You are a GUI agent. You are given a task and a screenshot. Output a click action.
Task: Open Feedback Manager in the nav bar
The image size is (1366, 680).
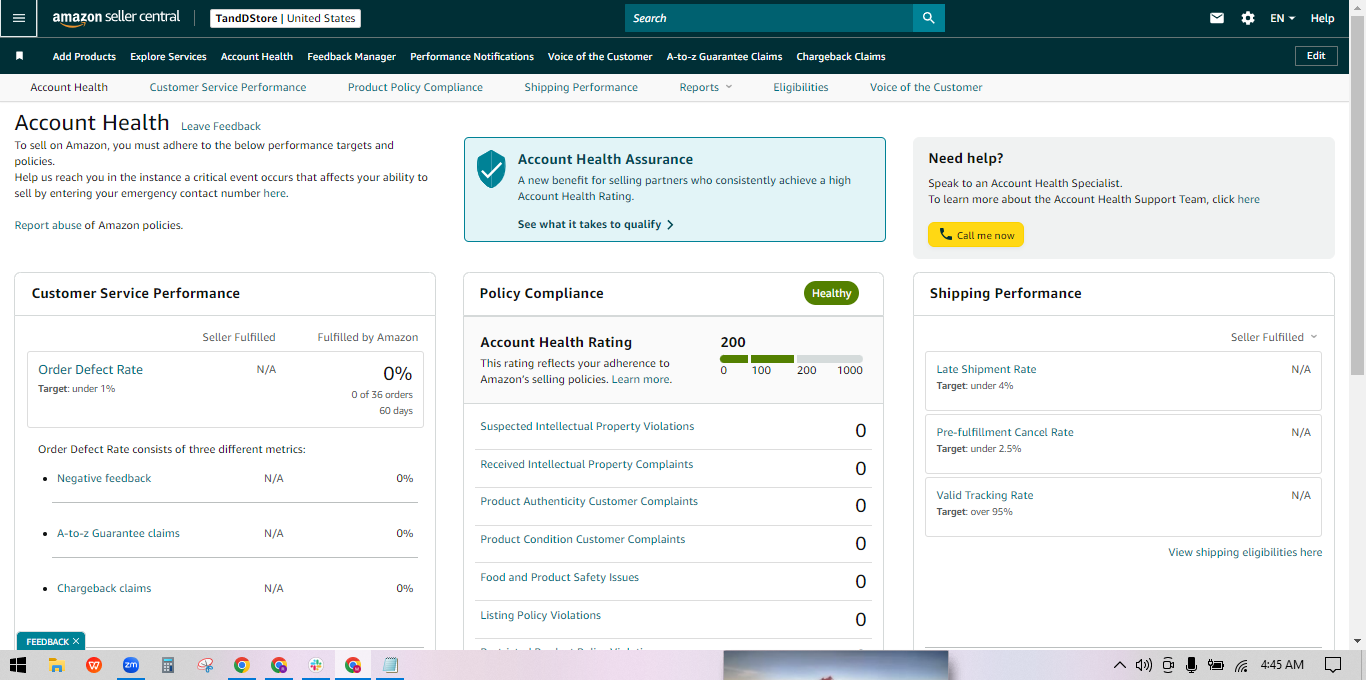coord(351,56)
